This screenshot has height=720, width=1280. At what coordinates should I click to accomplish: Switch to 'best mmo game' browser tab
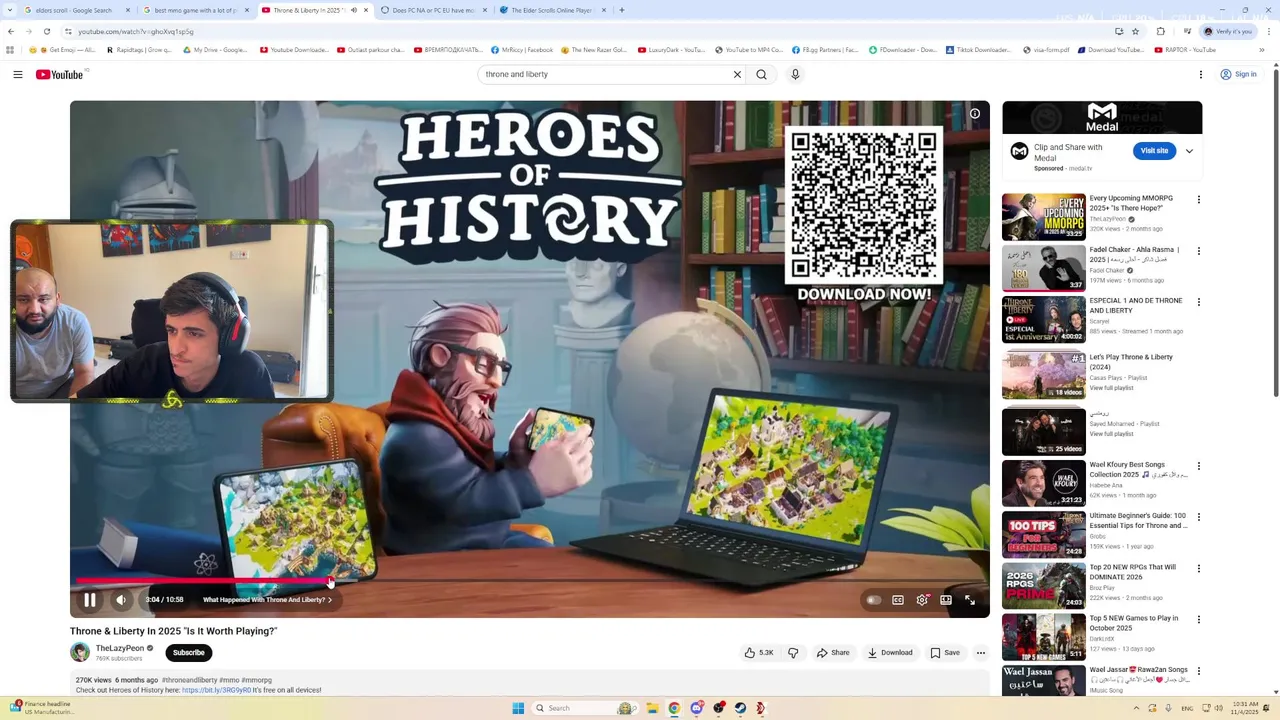(194, 10)
